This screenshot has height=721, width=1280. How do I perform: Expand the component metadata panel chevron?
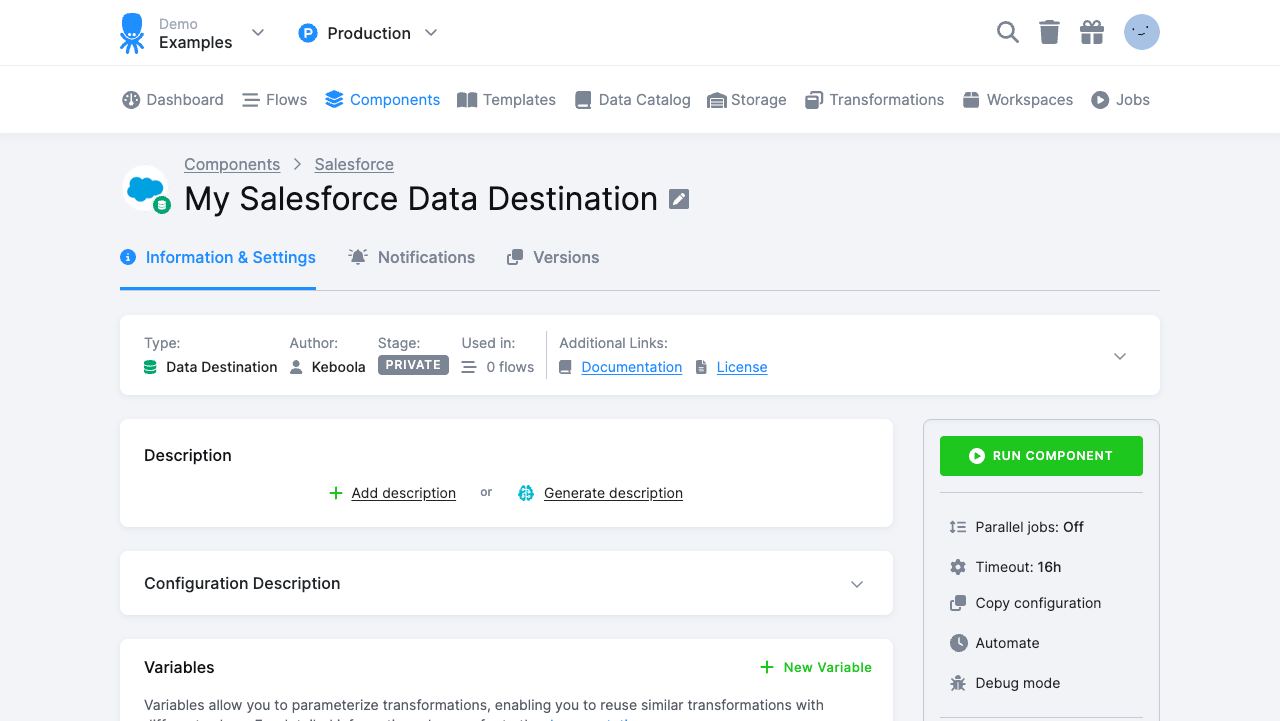point(1119,355)
